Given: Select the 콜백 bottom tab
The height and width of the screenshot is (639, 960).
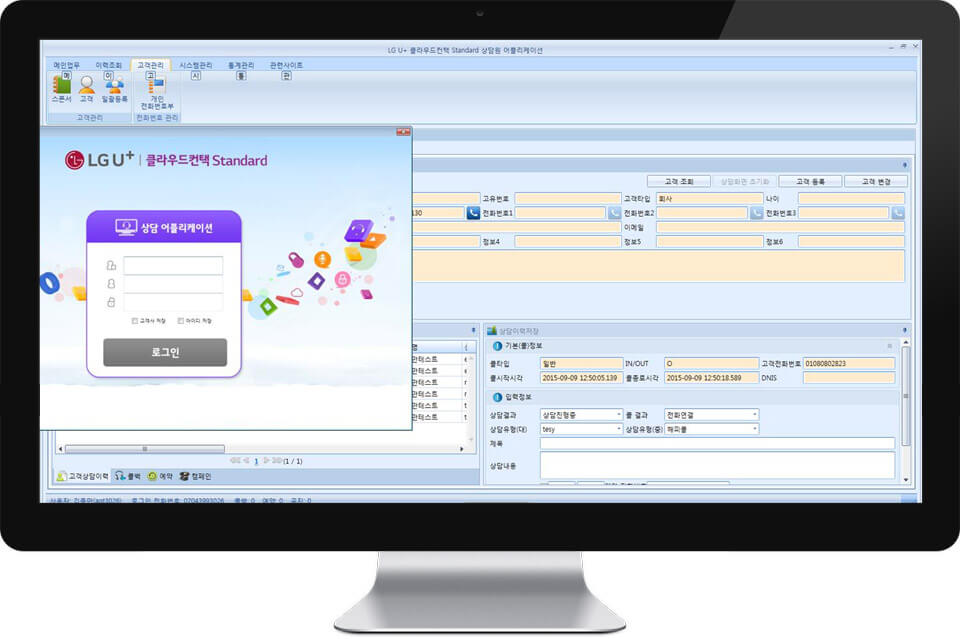Looking at the screenshot, I should tap(128, 476).
